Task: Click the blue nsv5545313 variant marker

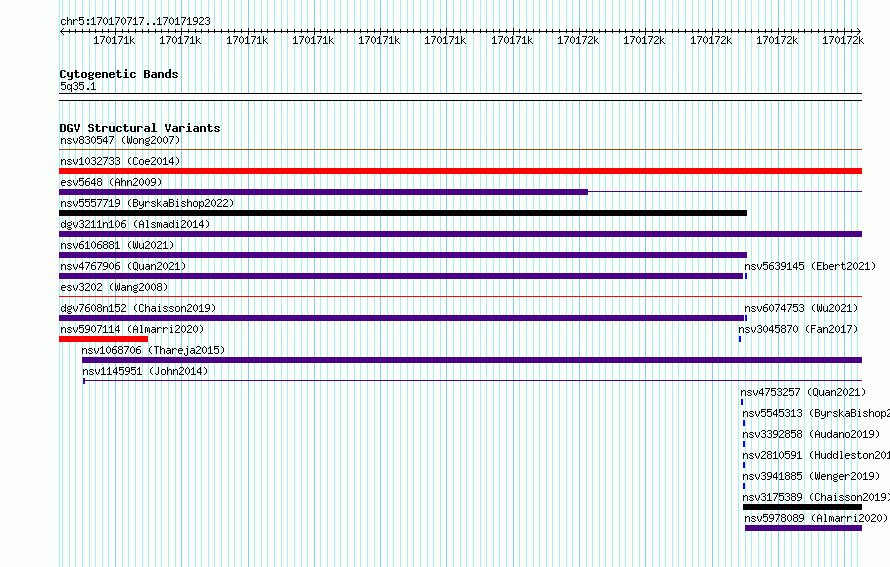Action: [744, 423]
